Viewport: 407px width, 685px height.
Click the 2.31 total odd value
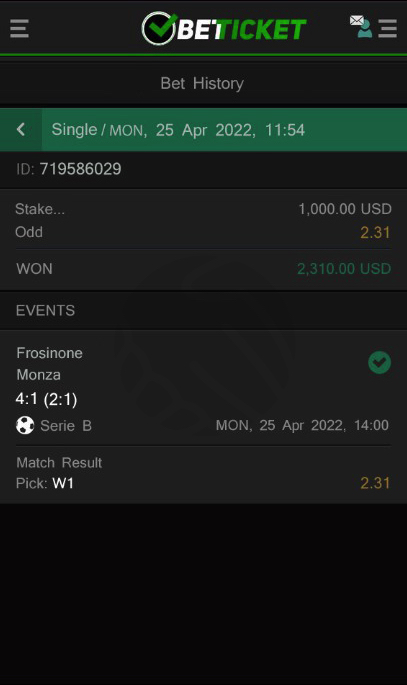(375, 232)
